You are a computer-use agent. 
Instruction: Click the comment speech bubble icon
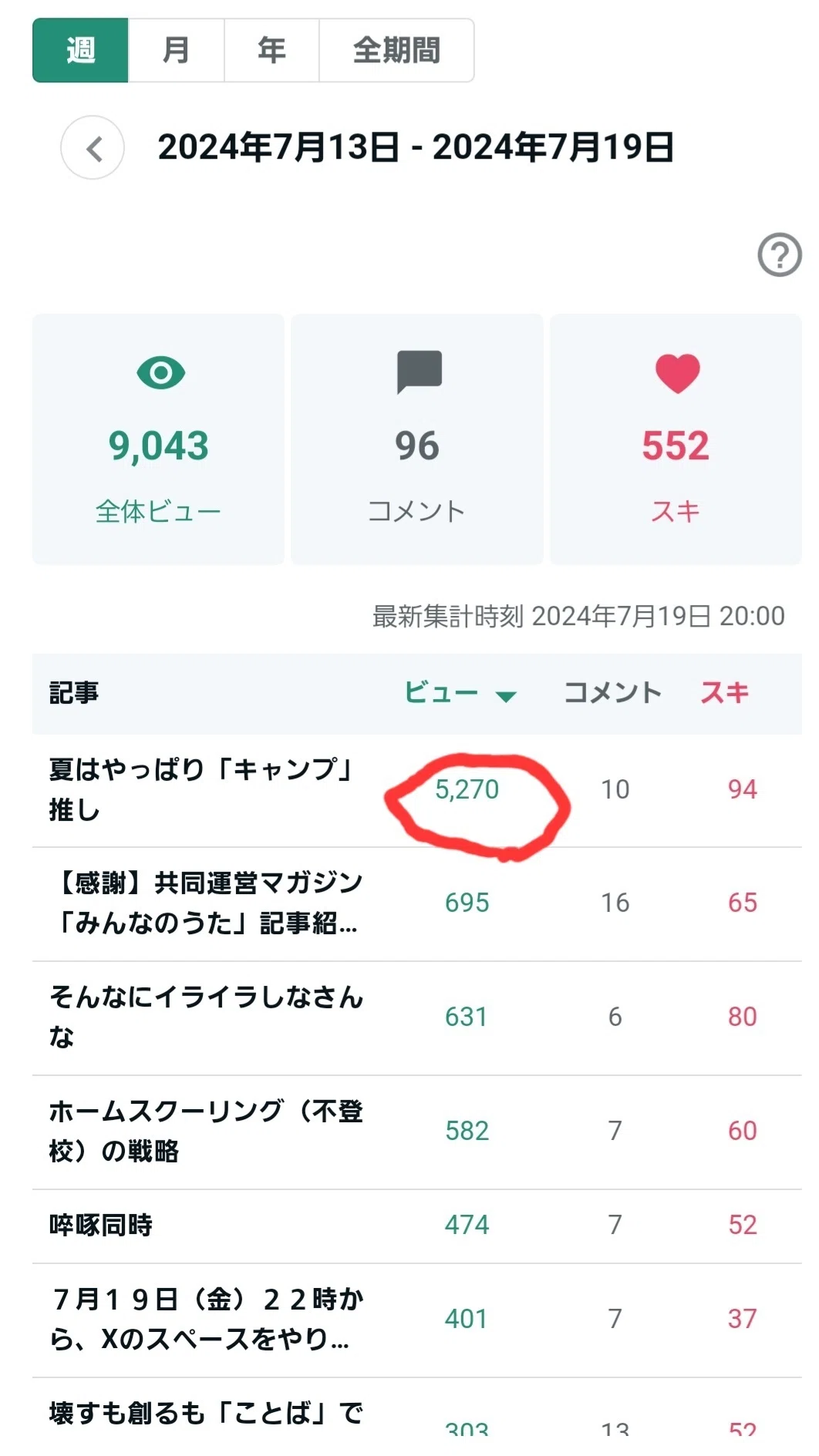(419, 372)
